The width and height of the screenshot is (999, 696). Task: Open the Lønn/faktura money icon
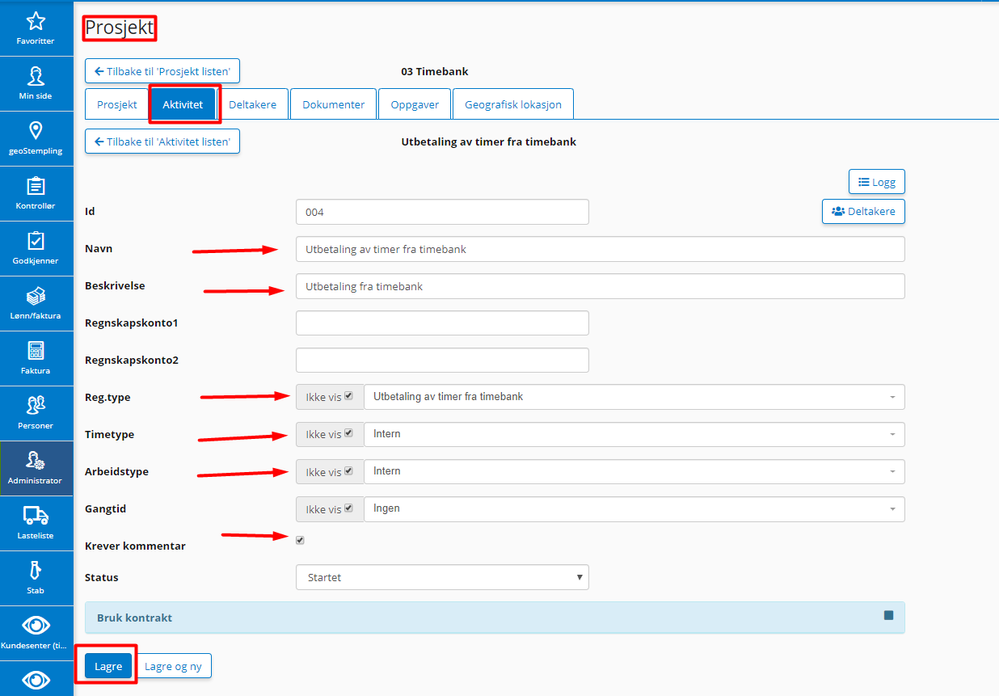click(x=36, y=296)
